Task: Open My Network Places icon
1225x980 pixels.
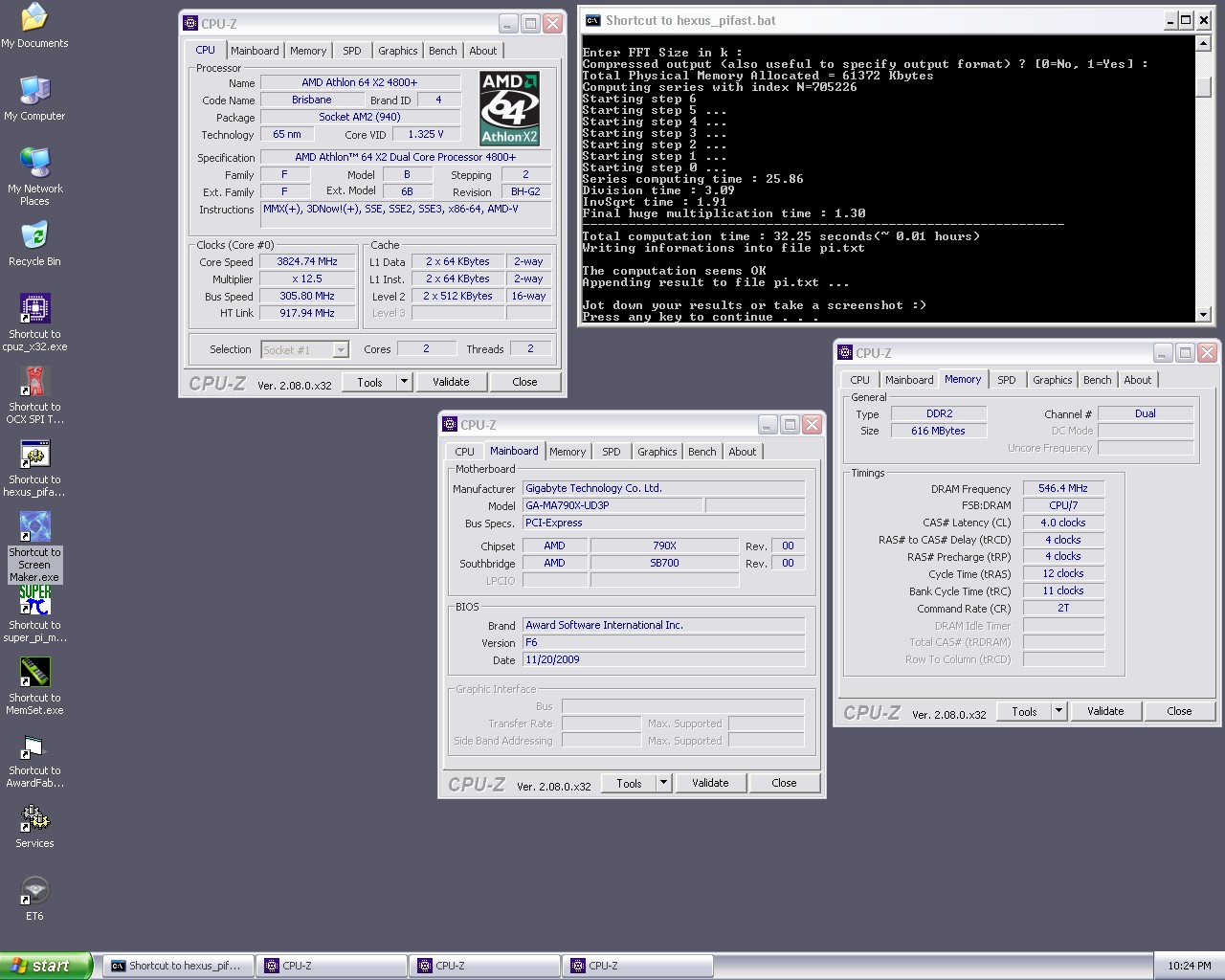Action: click(x=34, y=163)
